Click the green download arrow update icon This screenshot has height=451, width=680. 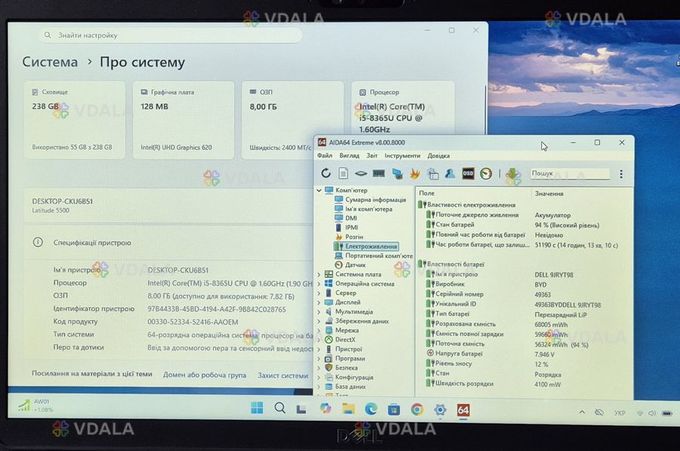[513, 175]
